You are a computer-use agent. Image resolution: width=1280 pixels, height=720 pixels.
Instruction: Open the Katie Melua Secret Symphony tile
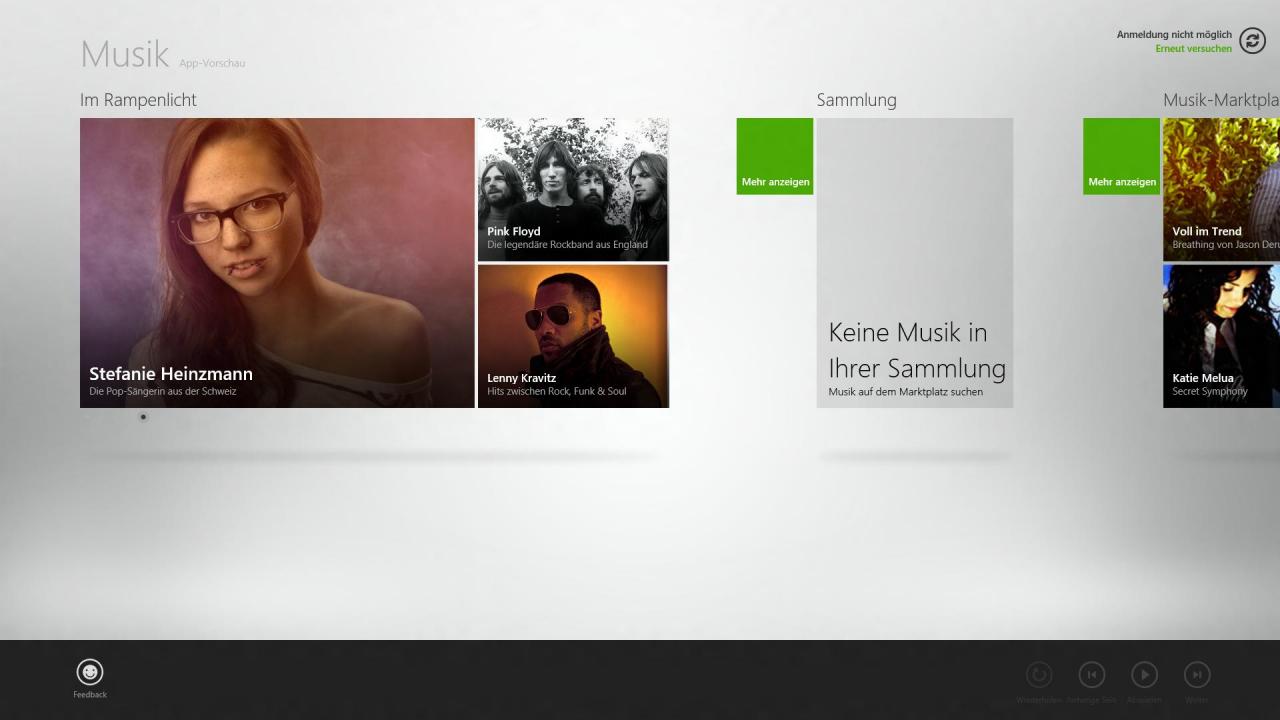[1221, 336]
